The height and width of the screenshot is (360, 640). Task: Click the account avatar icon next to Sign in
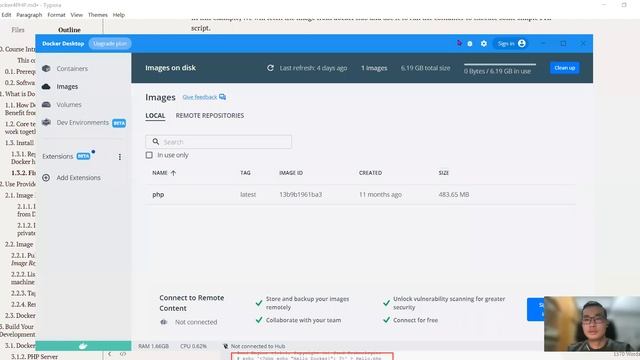(x=522, y=43)
